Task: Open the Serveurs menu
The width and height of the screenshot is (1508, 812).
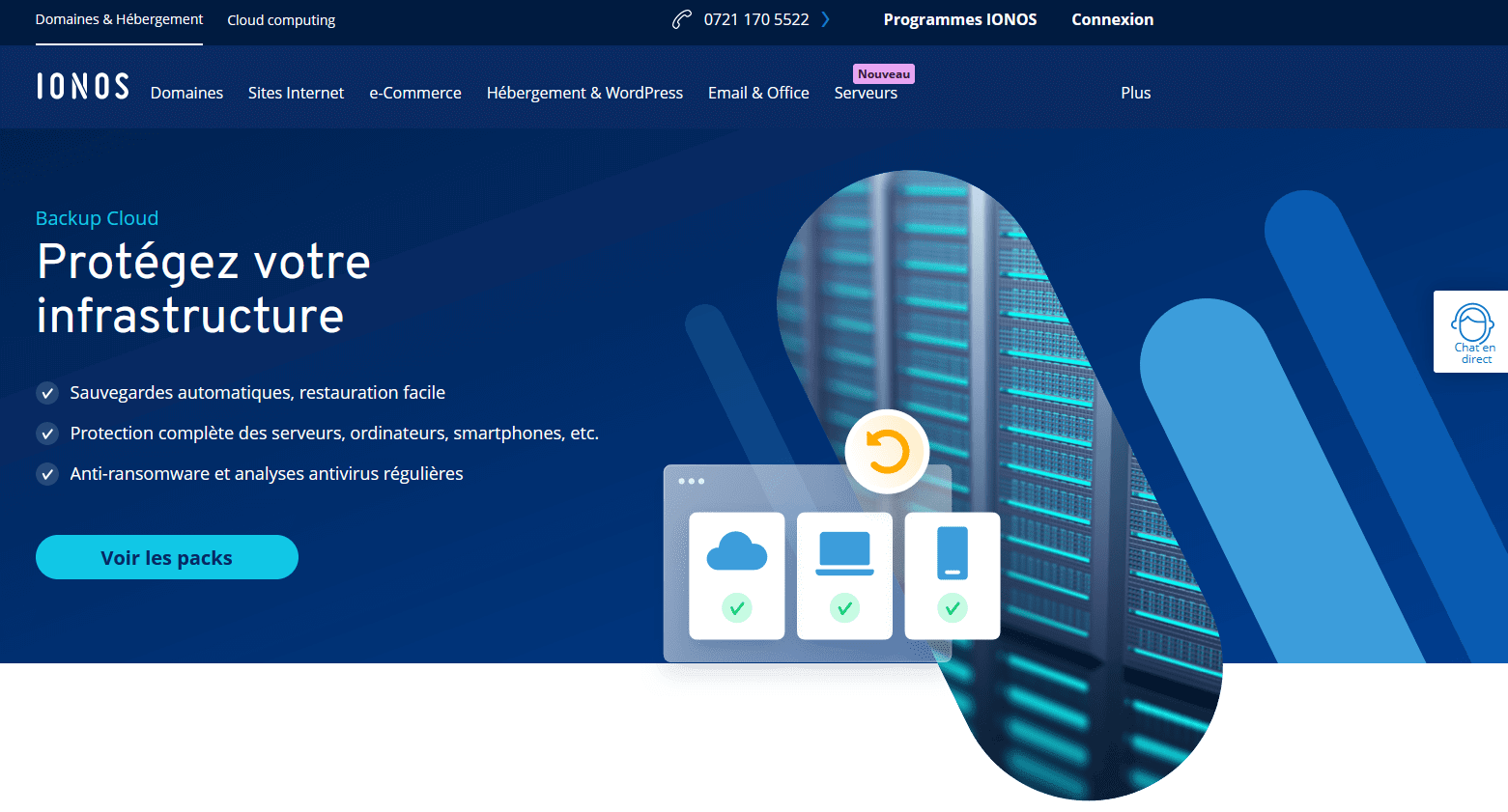Action: click(866, 93)
